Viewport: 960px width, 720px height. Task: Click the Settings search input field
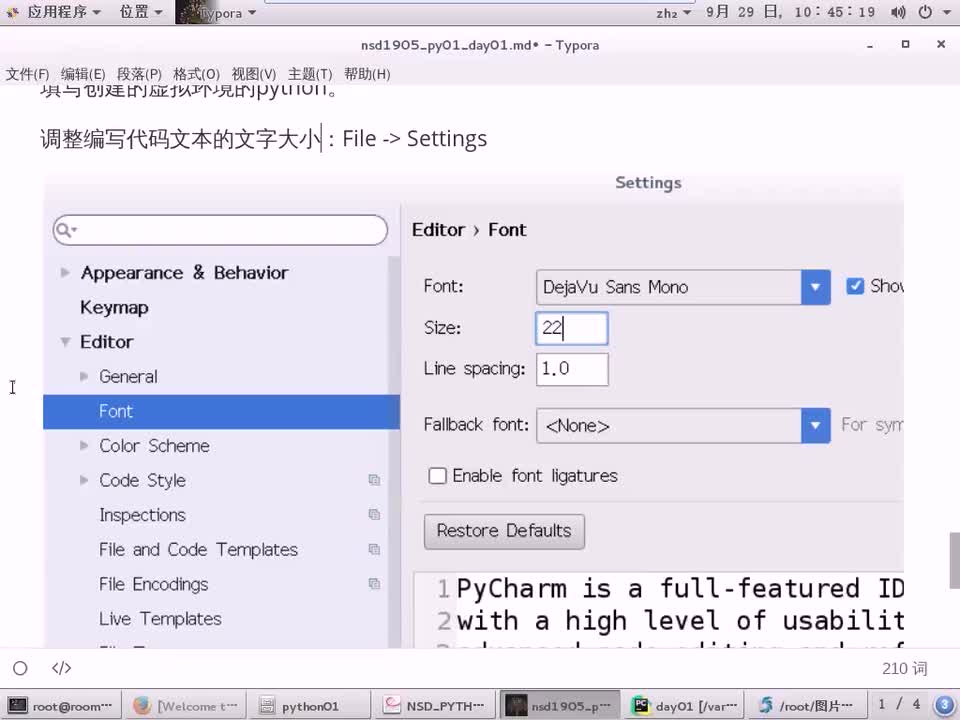[220, 230]
